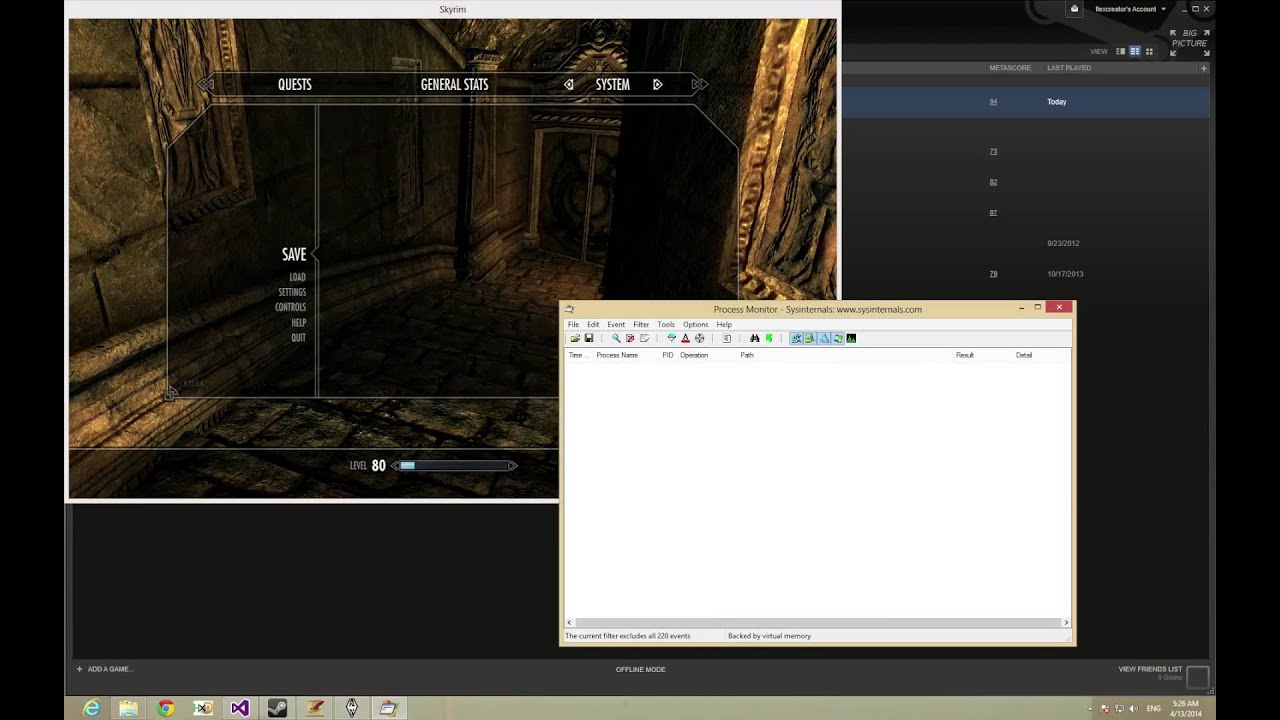
Task: Toggle the Autoscroll icon in Process Monitor
Action: pyautogui.click(x=630, y=338)
